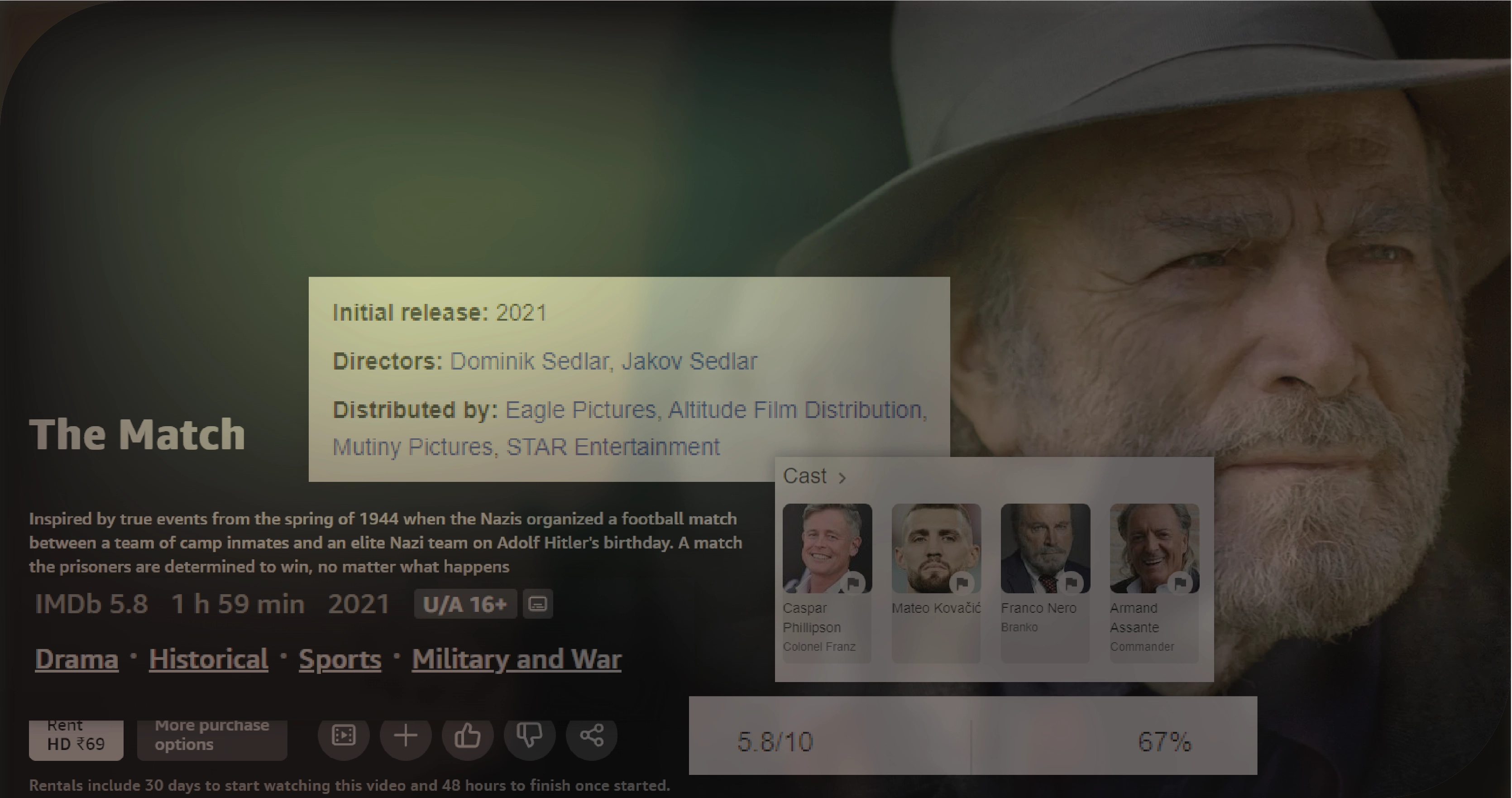Like this movie with thumbs up
The width and height of the screenshot is (1512, 798).
468,736
